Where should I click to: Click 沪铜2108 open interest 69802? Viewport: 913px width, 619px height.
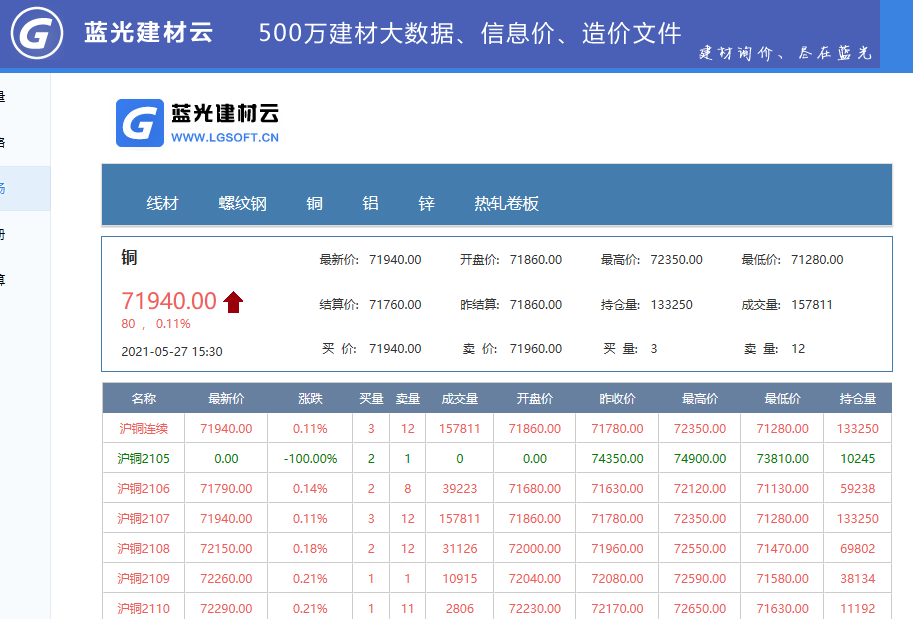pyautogui.click(x=858, y=549)
